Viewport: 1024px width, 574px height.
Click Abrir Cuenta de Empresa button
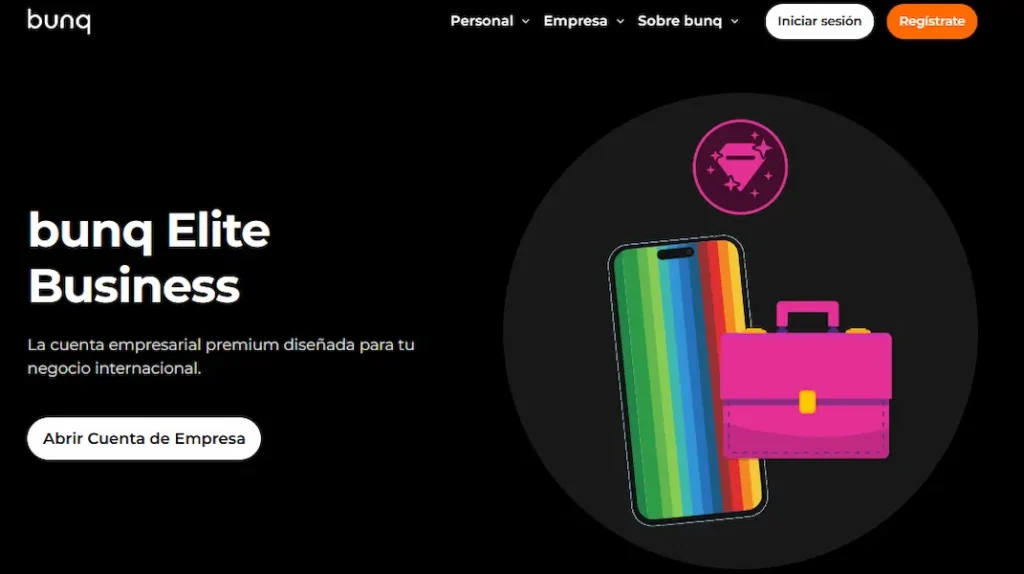[144, 438]
